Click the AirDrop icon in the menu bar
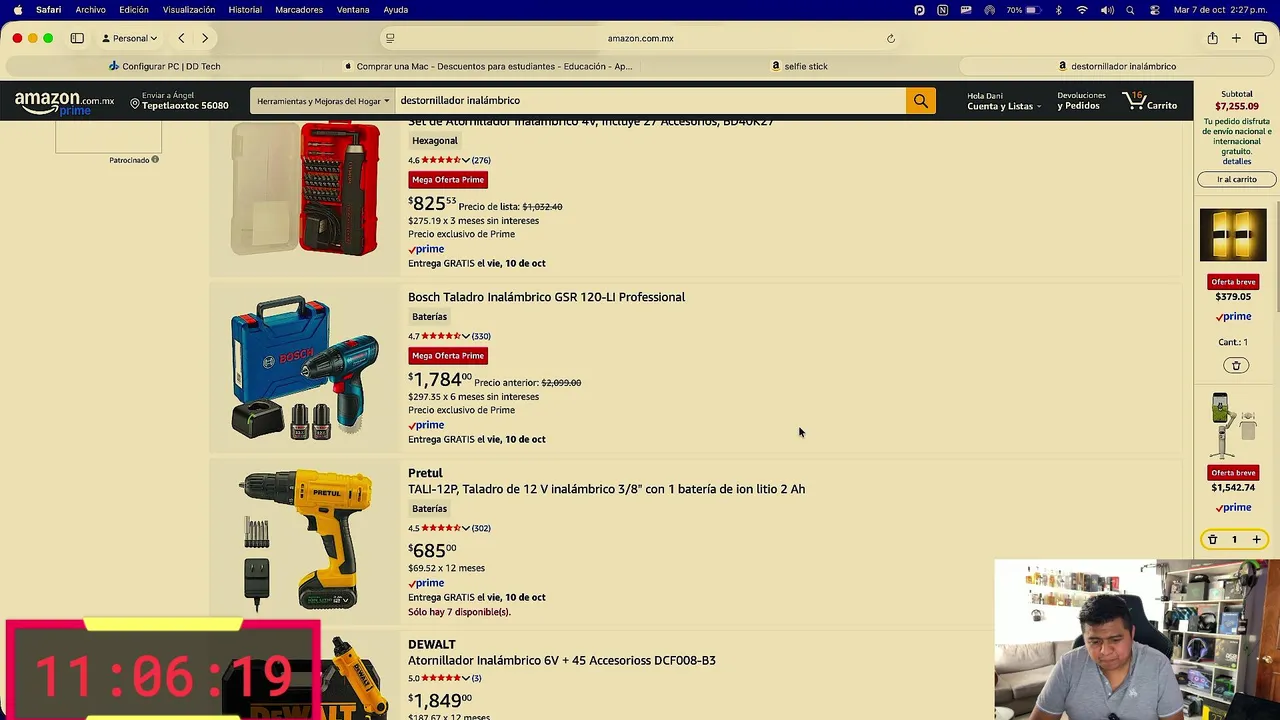The image size is (1280, 720). [989, 10]
